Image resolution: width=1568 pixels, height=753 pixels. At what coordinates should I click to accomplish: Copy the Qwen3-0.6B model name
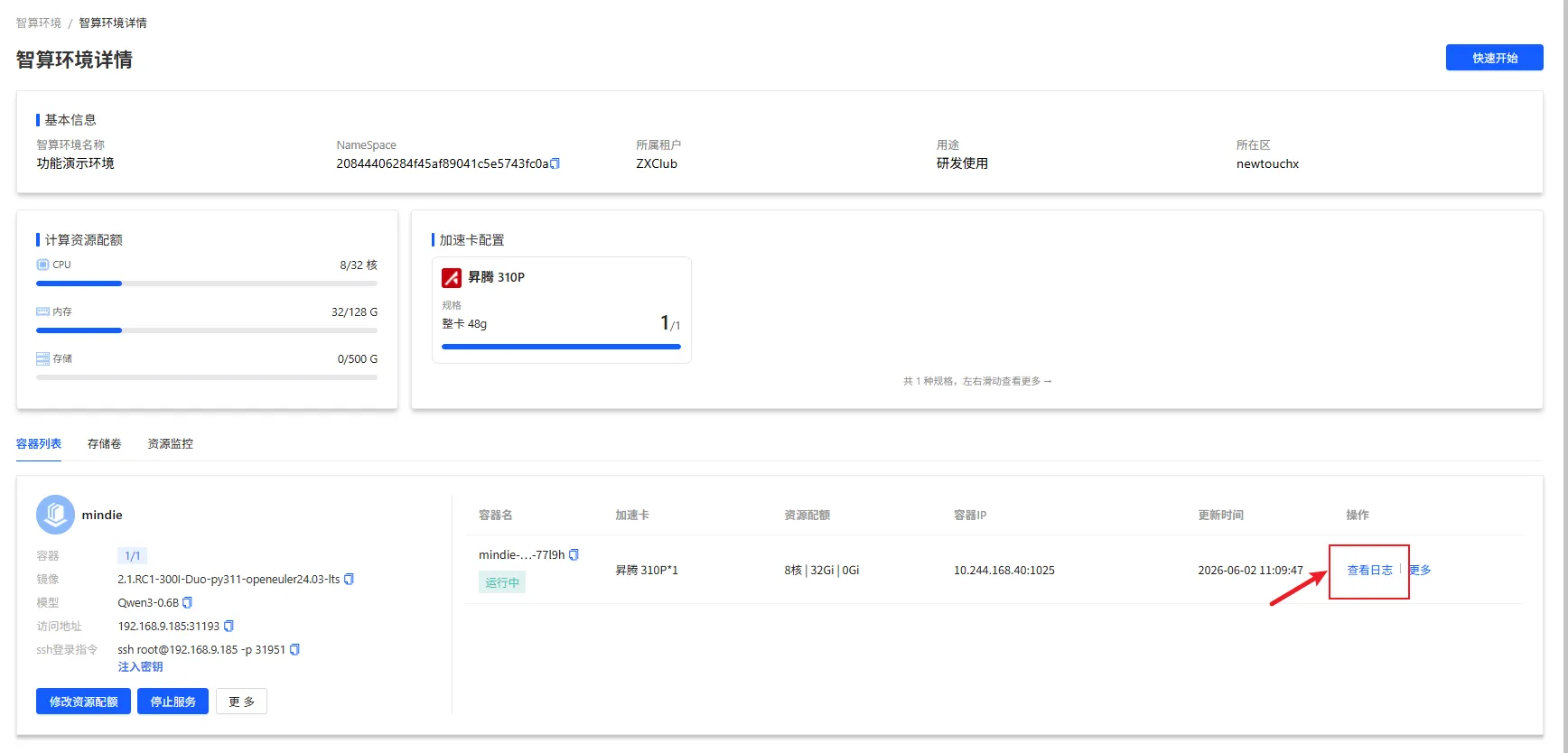(188, 602)
